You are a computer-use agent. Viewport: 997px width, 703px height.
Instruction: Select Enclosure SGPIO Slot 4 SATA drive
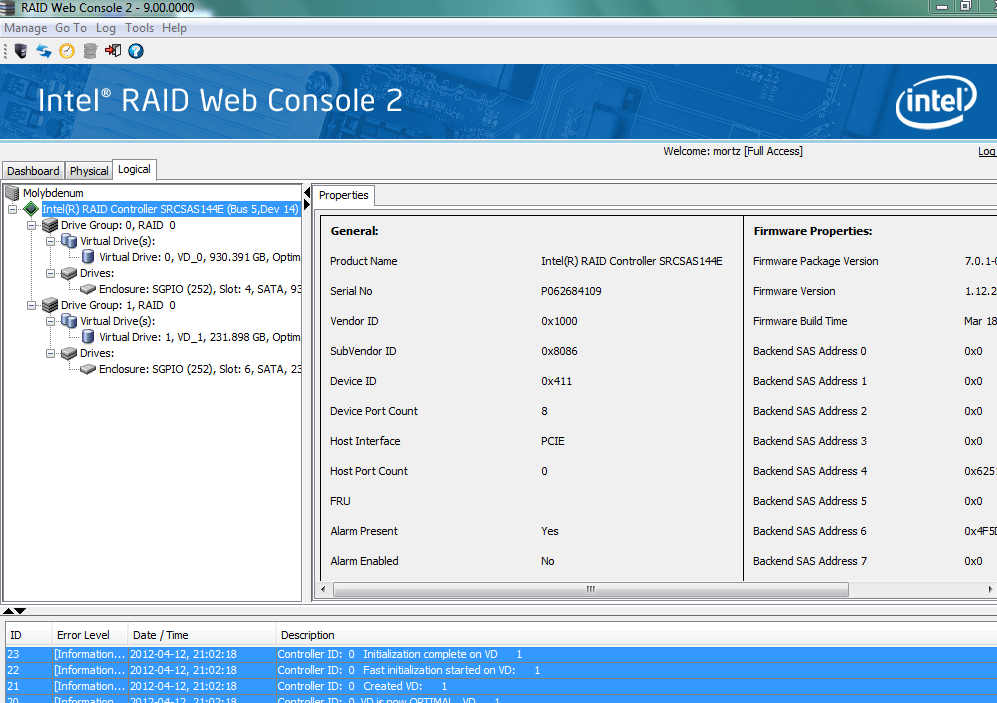(x=200, y=289)
